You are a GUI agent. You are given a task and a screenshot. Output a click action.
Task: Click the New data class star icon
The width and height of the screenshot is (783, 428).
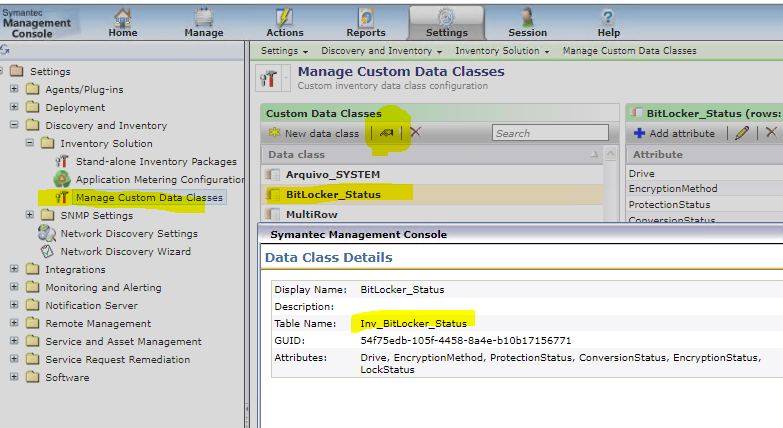tap(274, 133)
